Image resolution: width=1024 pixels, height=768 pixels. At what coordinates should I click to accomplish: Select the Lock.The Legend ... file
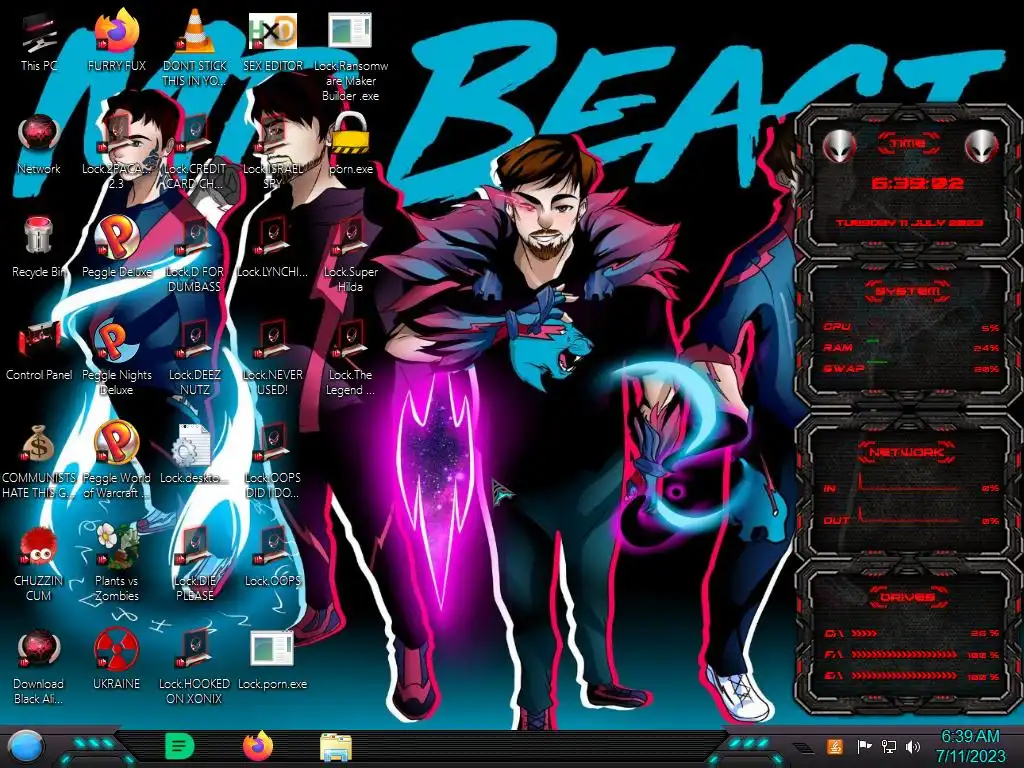tap(350, 342)
